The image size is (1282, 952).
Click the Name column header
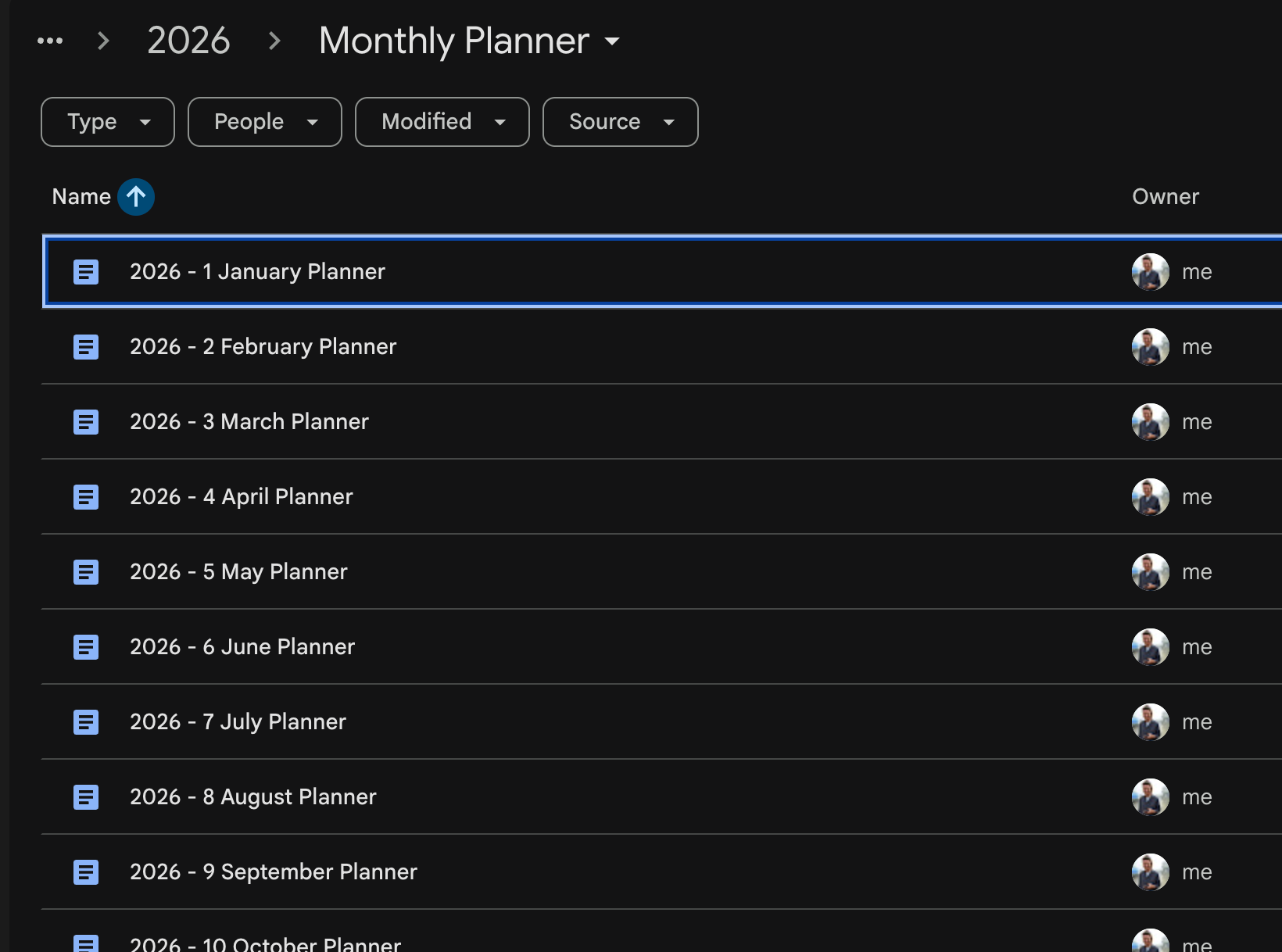coord(81,197)
